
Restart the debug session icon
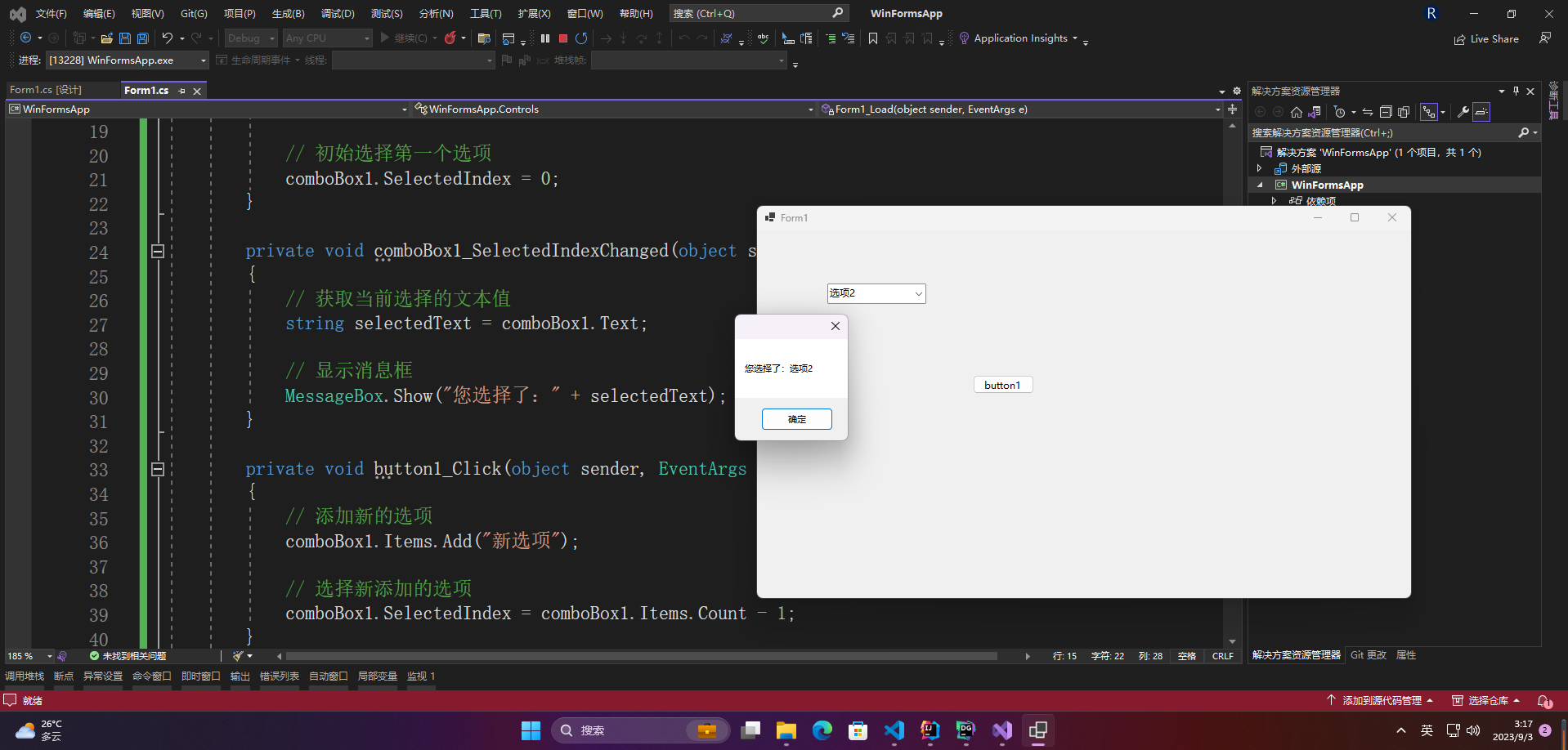(x=581, y=38)
